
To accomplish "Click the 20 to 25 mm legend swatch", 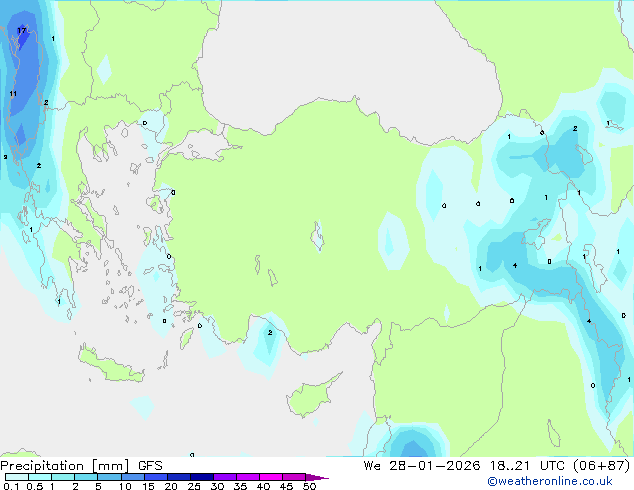I will (179, 477).
